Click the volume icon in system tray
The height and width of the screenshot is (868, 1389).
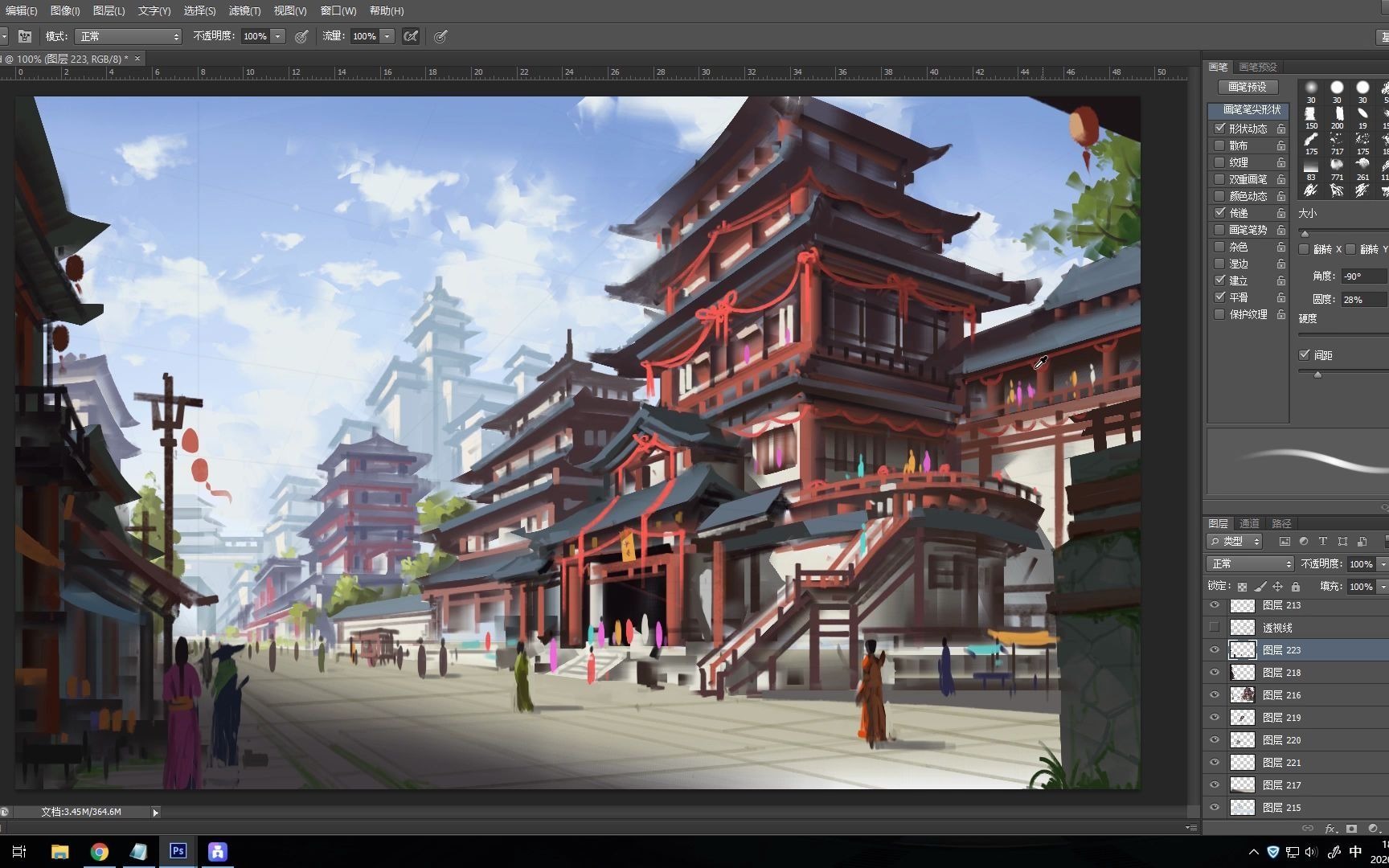click(1311, 852)
